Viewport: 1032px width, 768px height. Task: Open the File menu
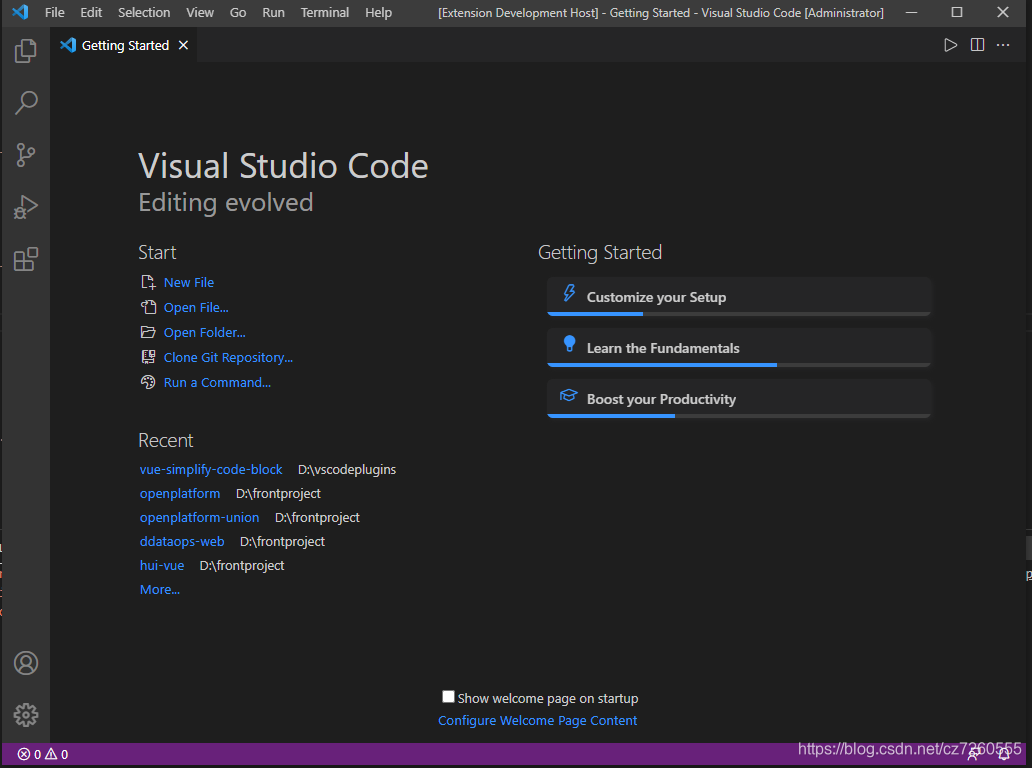click(x=55, y=13)
